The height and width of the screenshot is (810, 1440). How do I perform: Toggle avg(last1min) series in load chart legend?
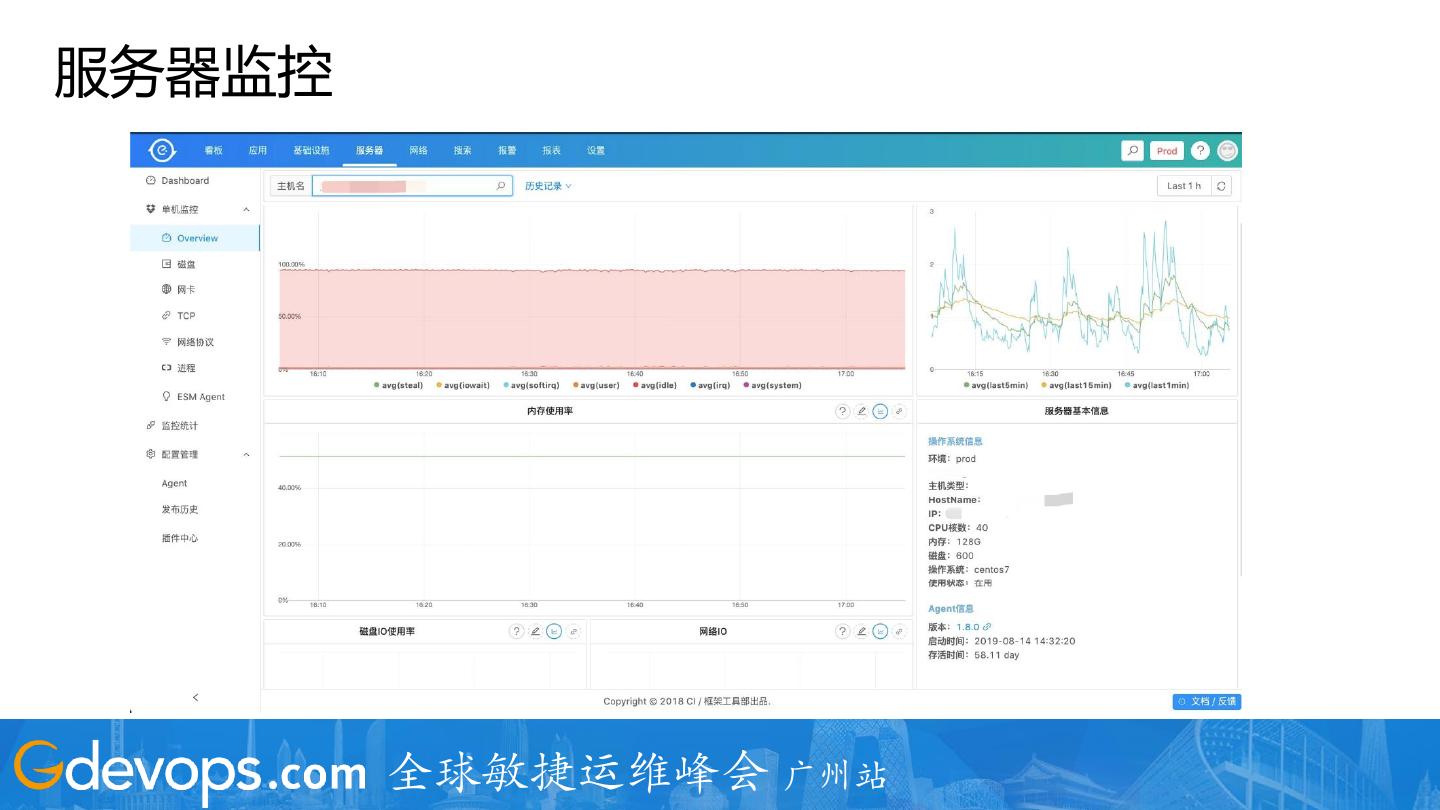(1156, 386)
